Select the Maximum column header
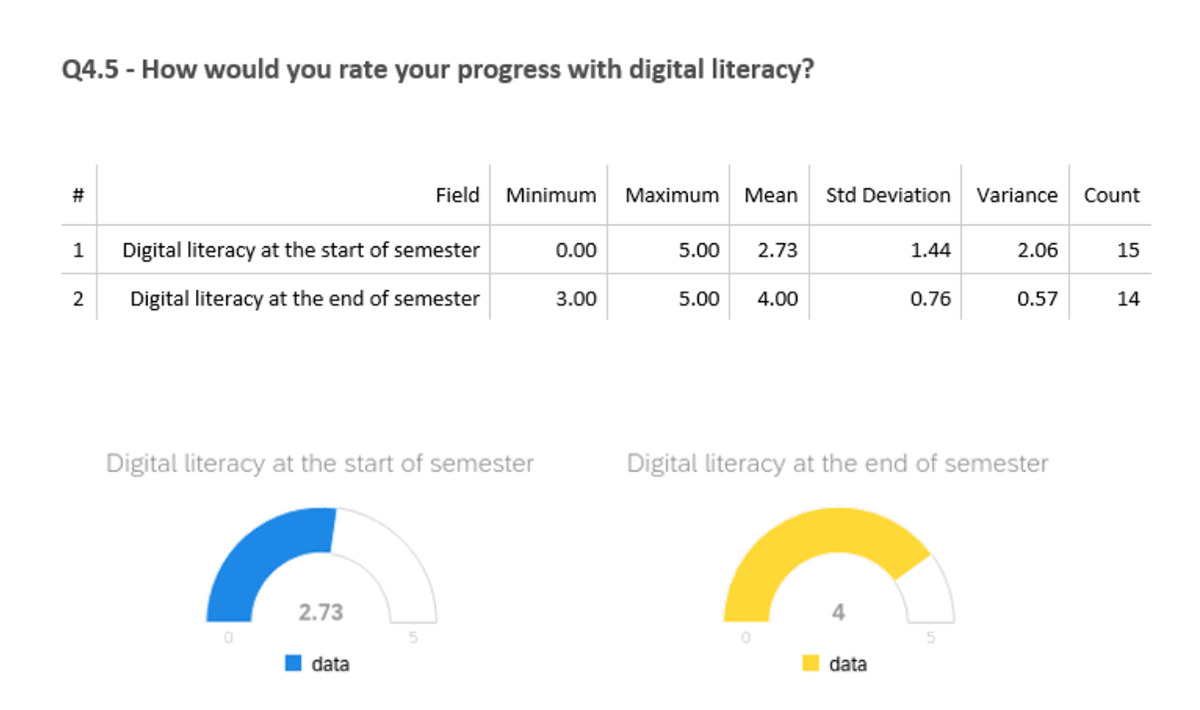This screenshot has width=1200, height=710. [x=672, y=196]
